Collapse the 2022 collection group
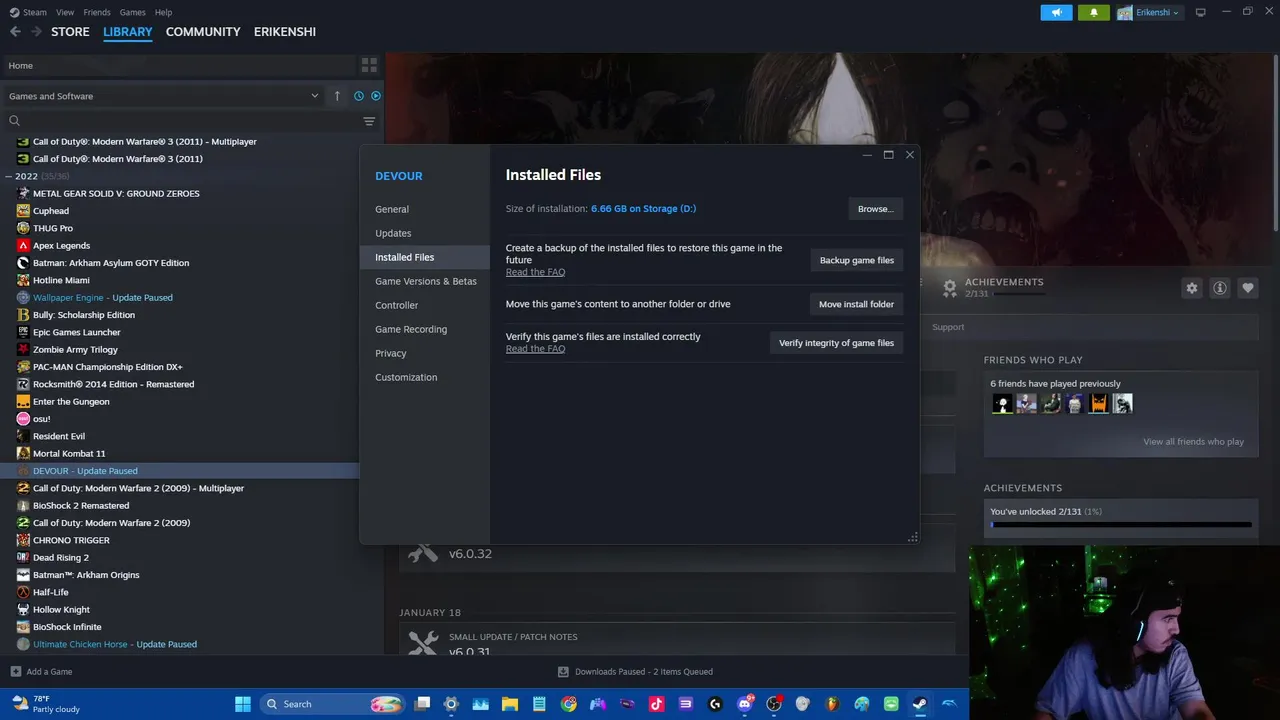 click(8, 176)
